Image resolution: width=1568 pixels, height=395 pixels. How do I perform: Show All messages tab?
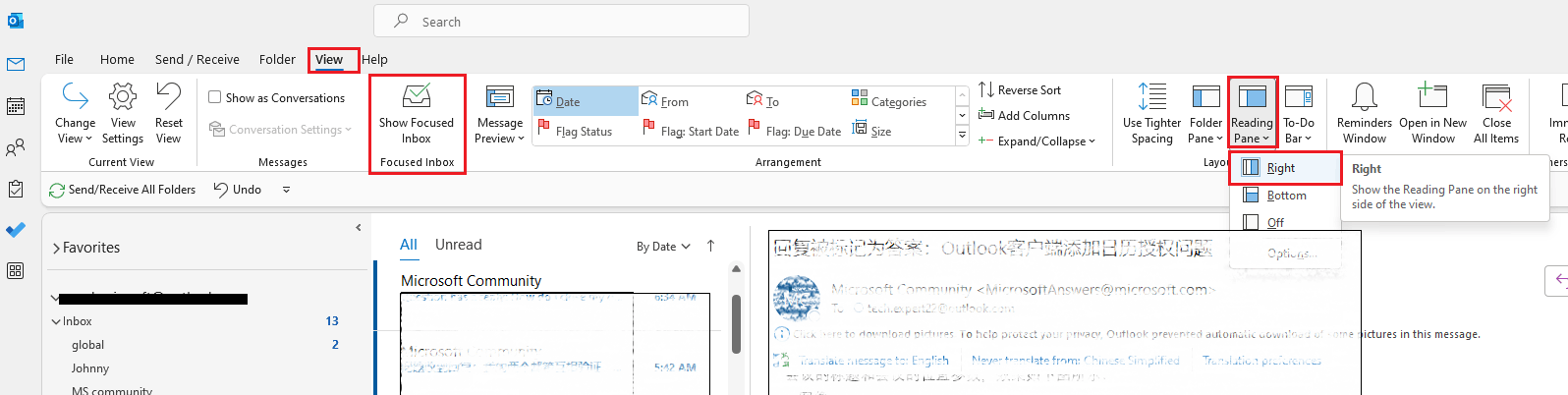point(409,245)
